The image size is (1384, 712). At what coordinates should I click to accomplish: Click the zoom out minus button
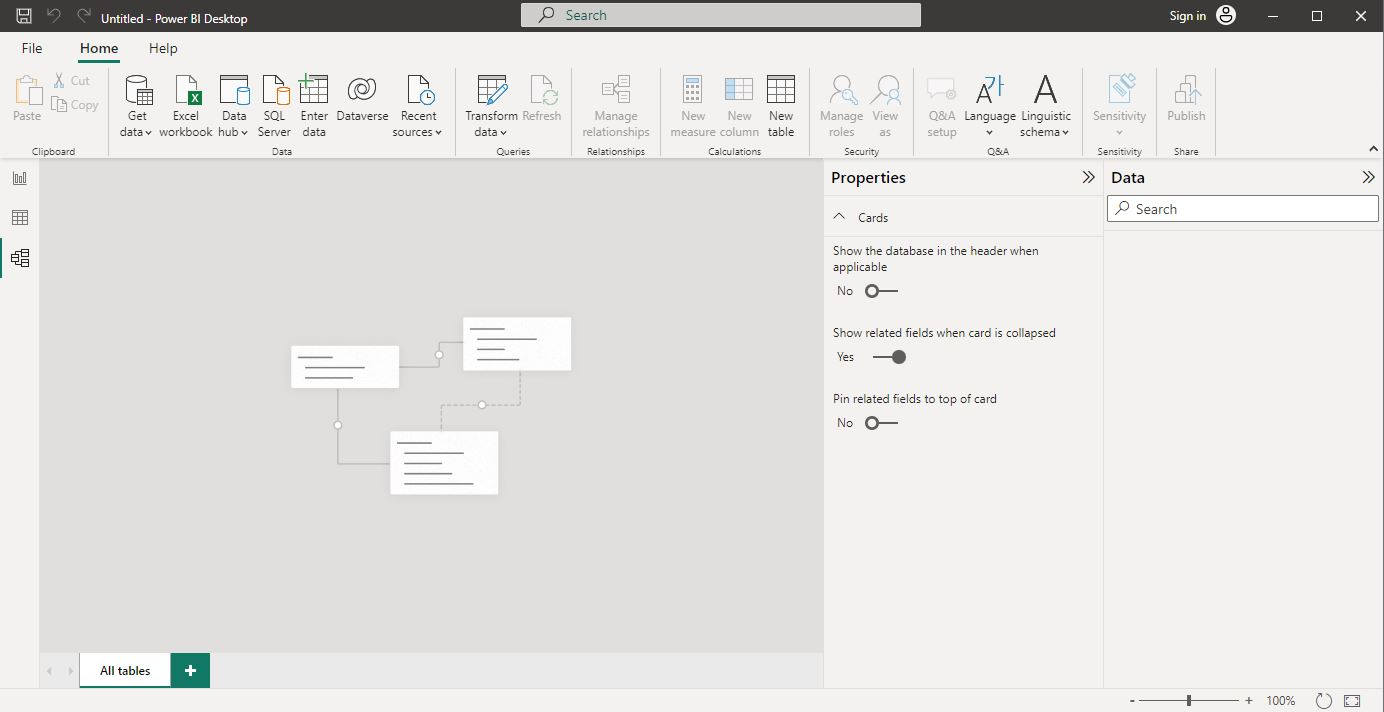[1132, 701]
